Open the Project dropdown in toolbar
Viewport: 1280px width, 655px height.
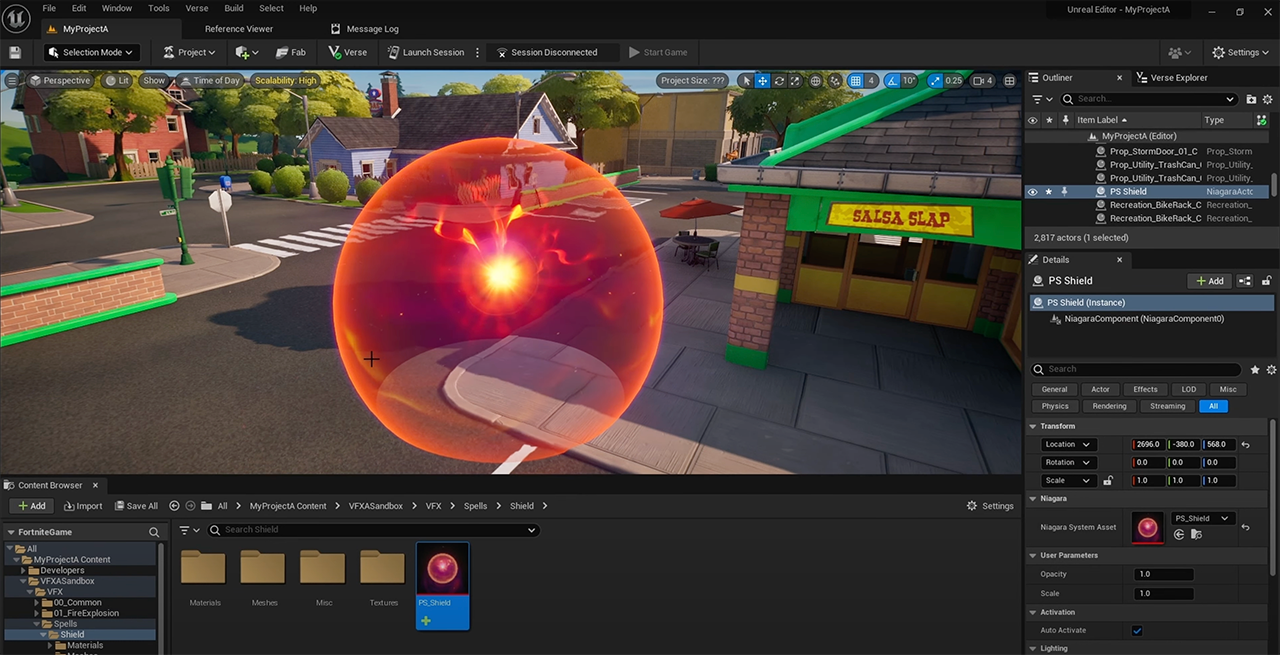190,52
